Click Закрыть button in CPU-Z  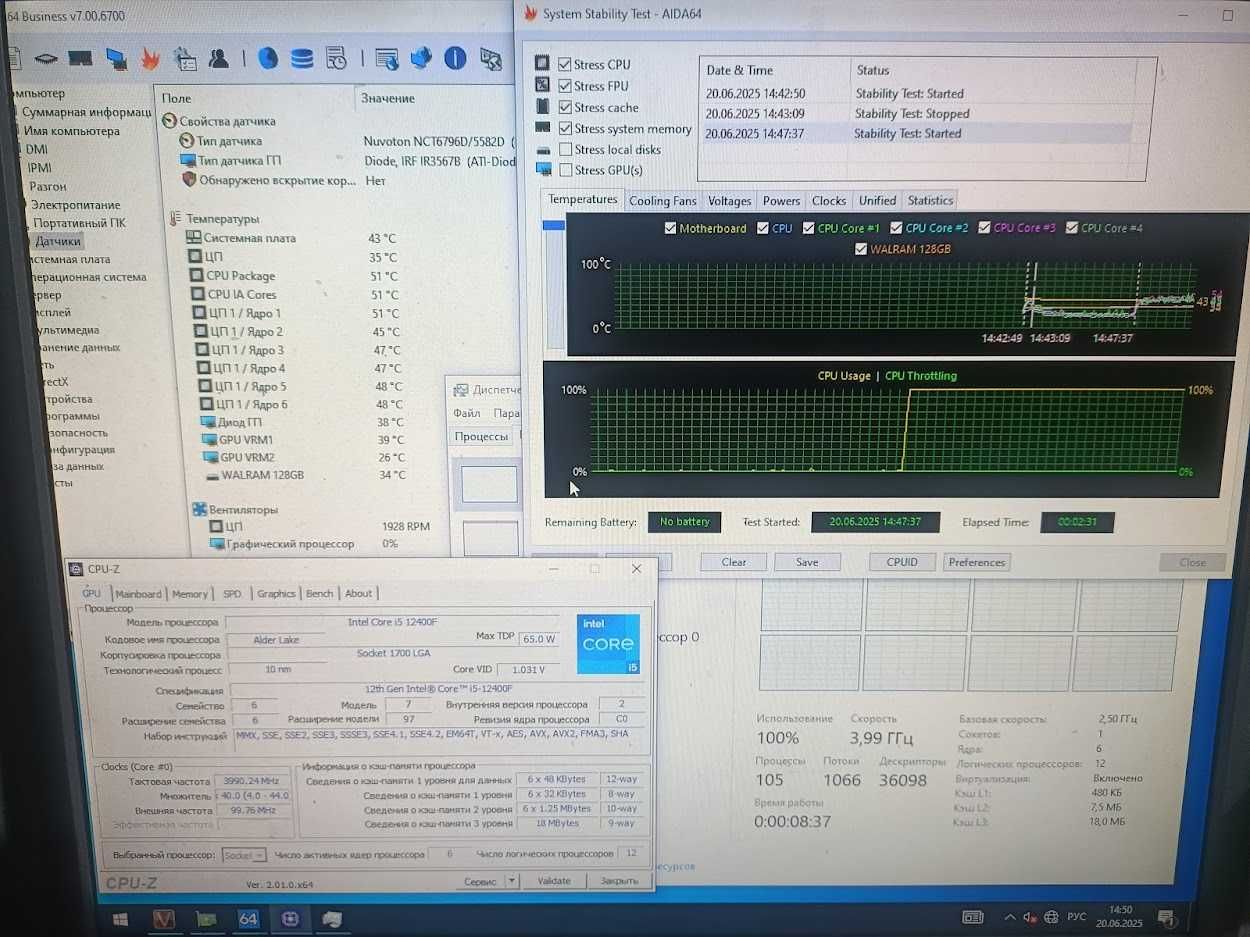(x=619, y=881)
